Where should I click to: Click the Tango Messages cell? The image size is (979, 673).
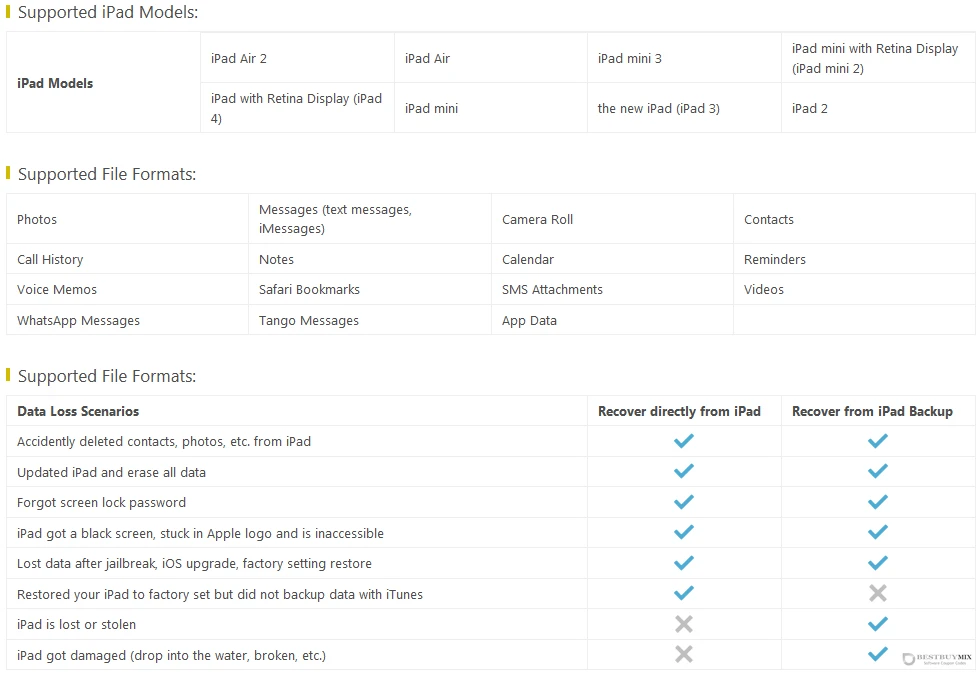370,320
